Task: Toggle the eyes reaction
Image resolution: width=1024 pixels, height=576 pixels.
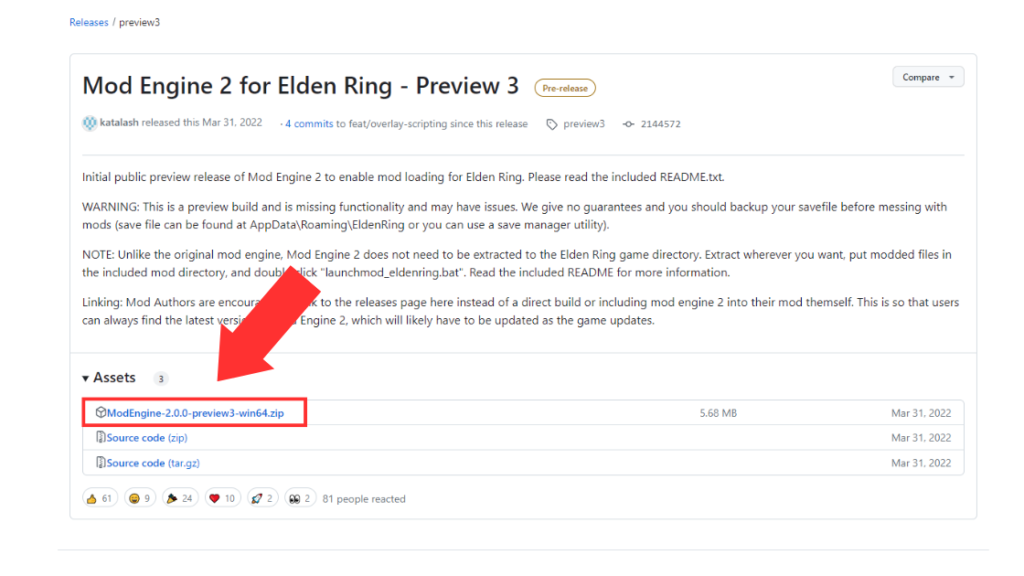Action: [300, 498]
